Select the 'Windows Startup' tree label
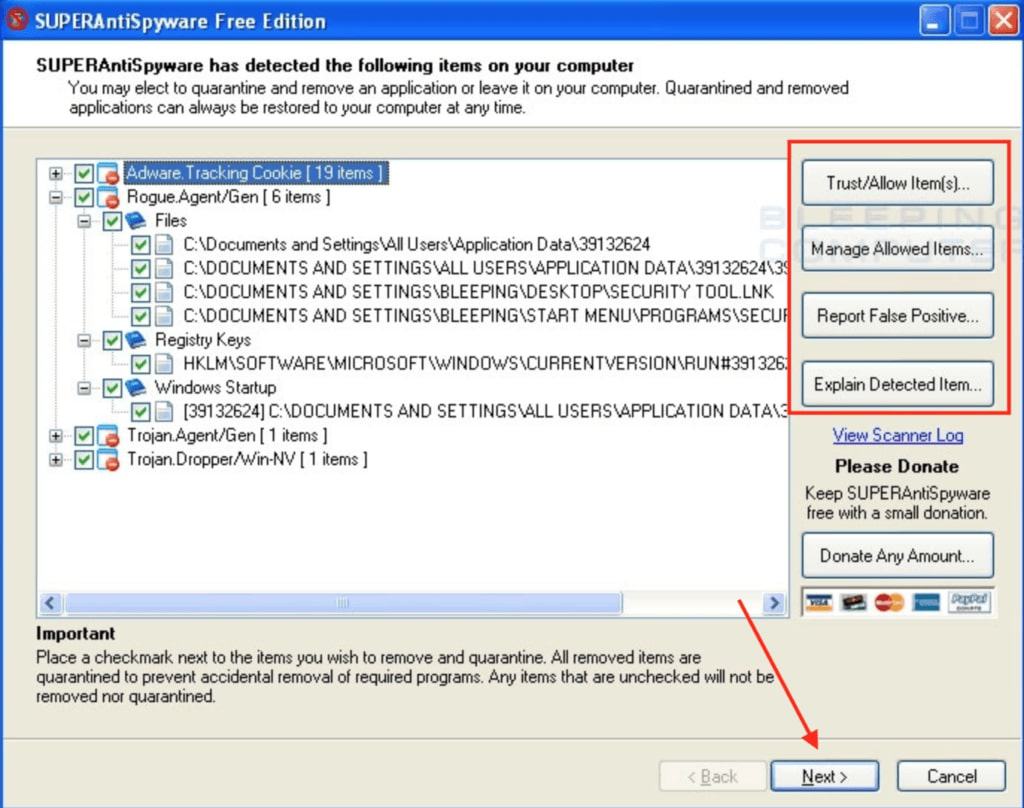1024x808 pixels. click(215, 388)
